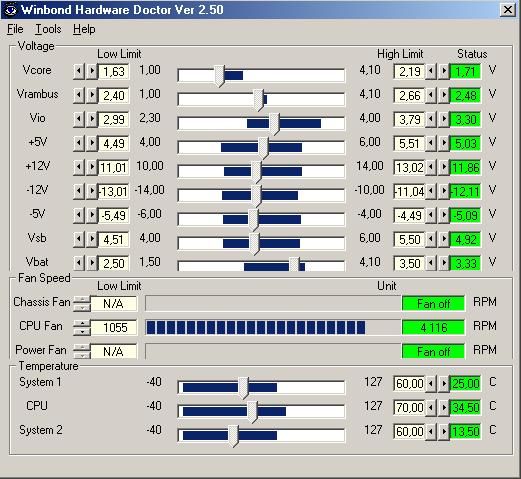Increase CPU temperature limit right arrow
This screenshot has width=521, height=479.
pyautogui.click(x=444, y=407)
